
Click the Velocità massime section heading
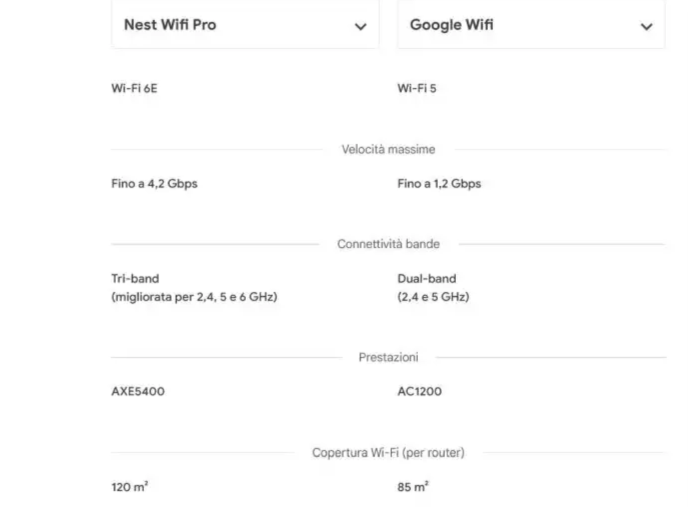coord(388,149)
